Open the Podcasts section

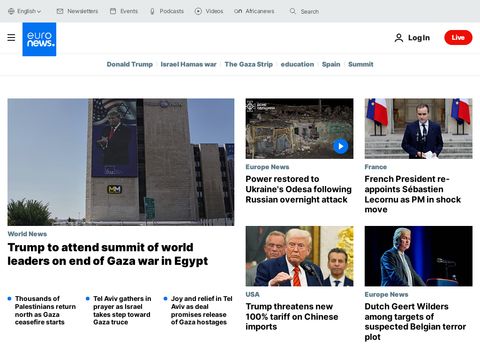click(x=172, y=11)
